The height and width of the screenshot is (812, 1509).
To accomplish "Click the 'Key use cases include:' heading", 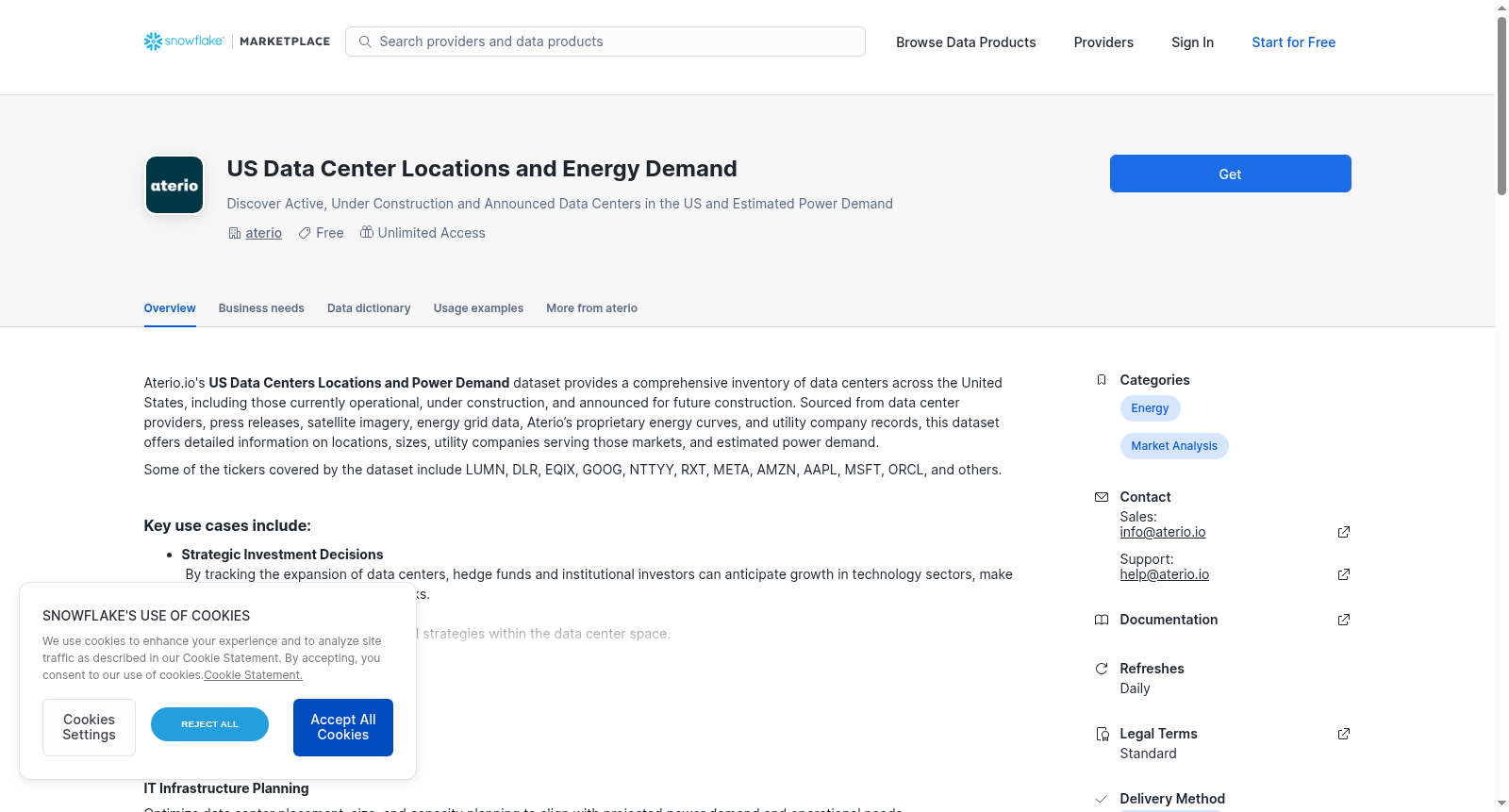I will pyautogui.click(x=227, y=525).
